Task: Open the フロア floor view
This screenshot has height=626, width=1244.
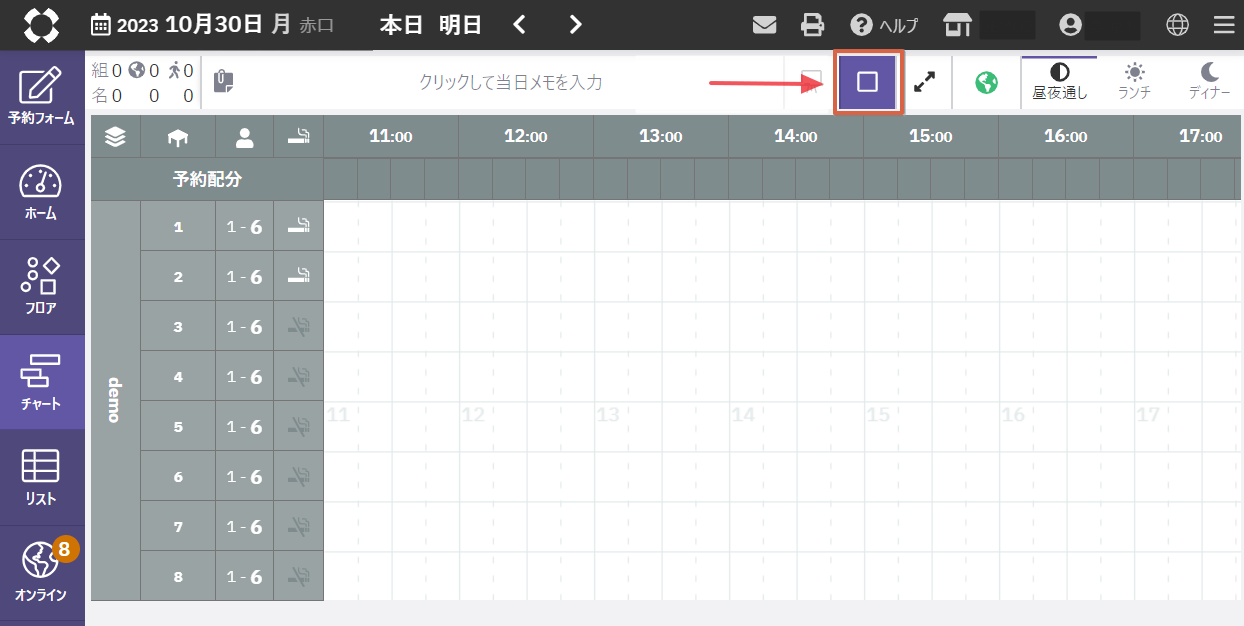Action: tap(42, 287)
